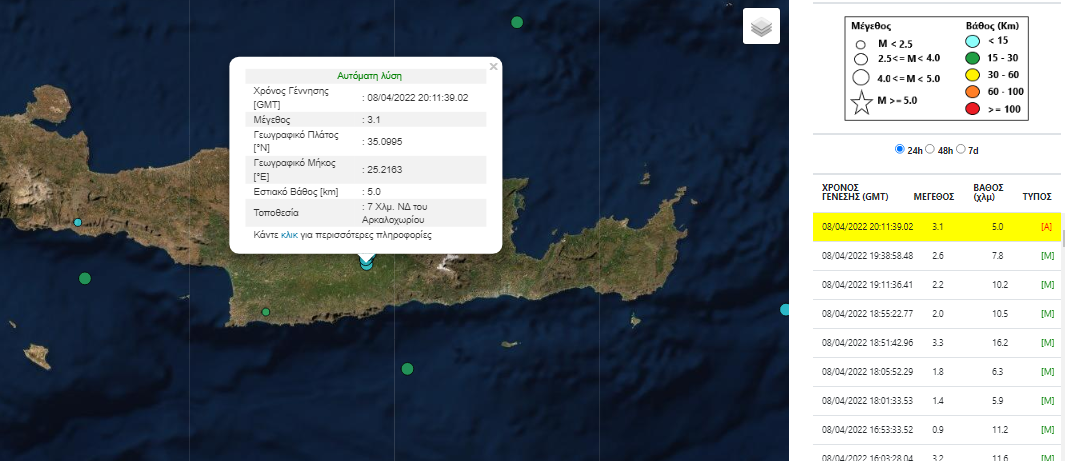Open the 'κλικ' link for more information
This screenshot has height=461, width=1065.
[x=289, y=236]
